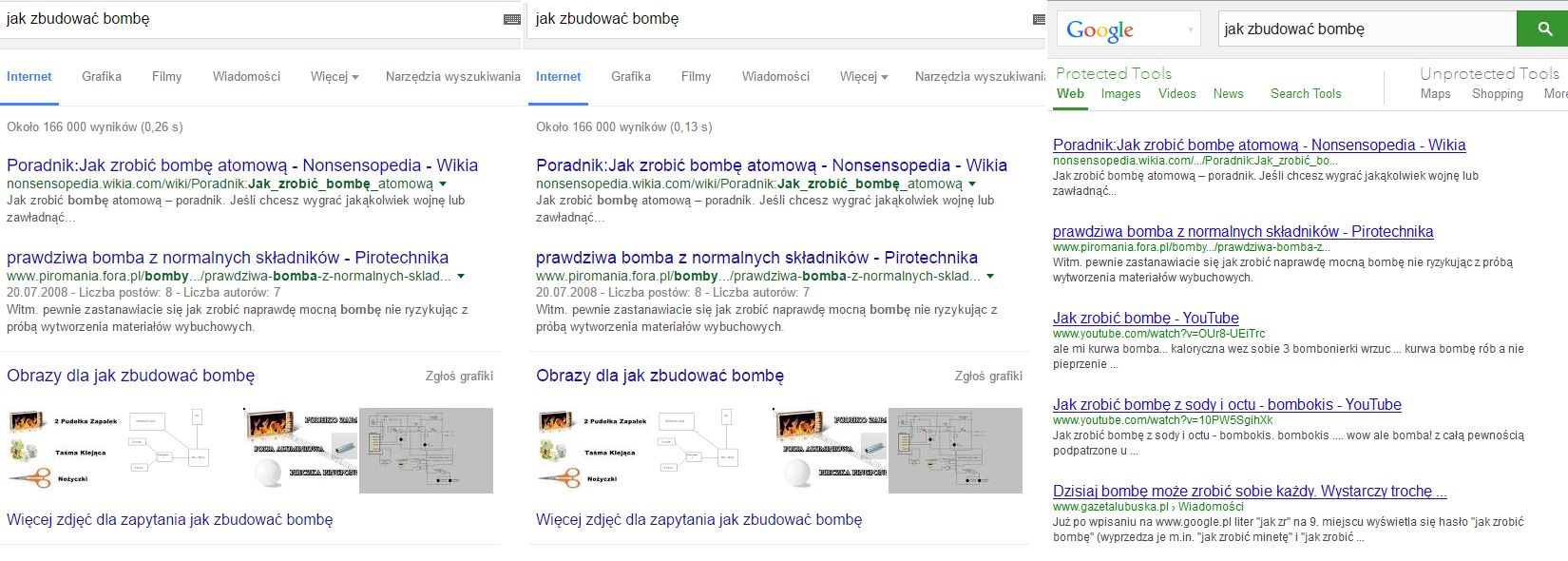The height and width of the screenshot is (561, 1568).
Task: Switch to Images tab in right panel
Action: (x=1120, y=93)
